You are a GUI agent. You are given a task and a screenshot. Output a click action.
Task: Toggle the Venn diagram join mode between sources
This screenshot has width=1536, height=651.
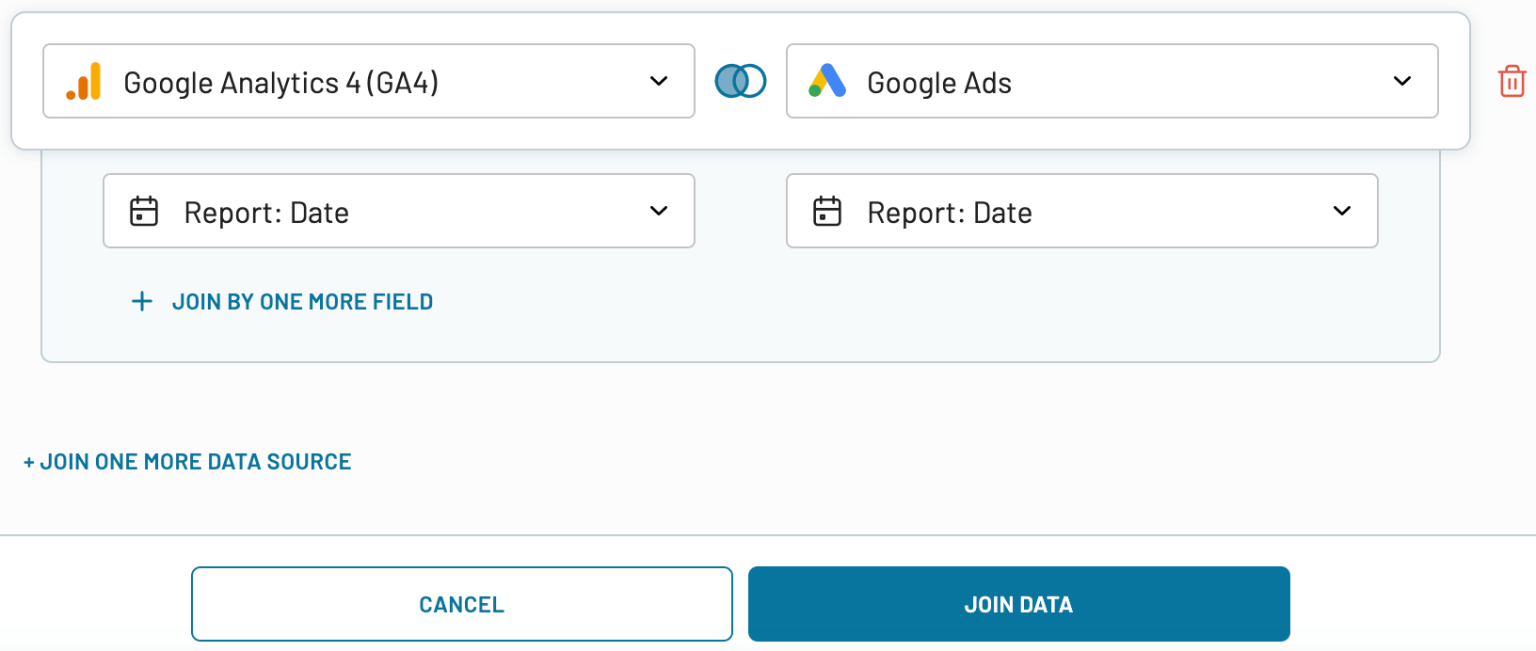pos(739,81)
